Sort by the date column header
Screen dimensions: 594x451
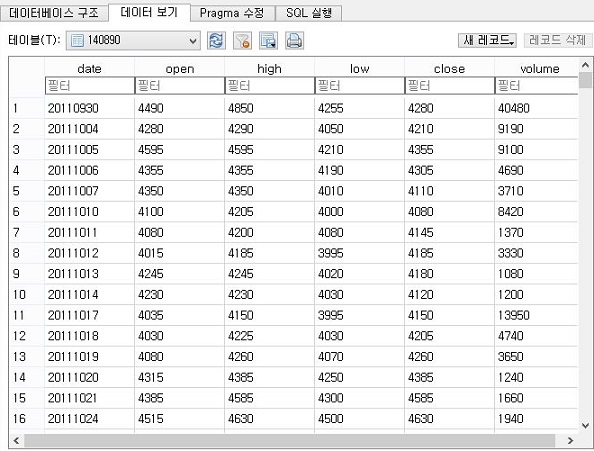(89, 69)
